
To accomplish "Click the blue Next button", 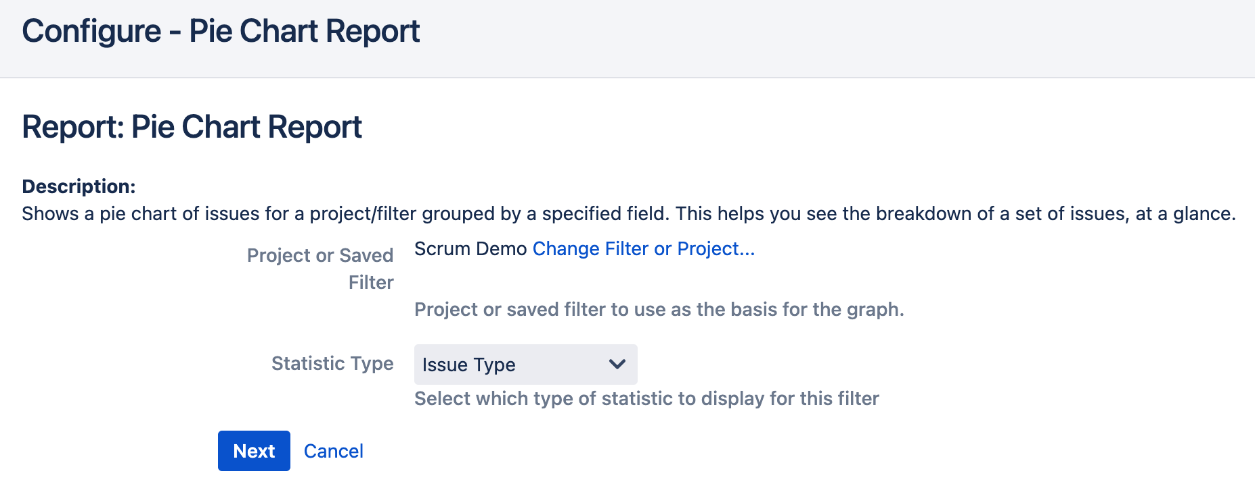I will 254,451.
